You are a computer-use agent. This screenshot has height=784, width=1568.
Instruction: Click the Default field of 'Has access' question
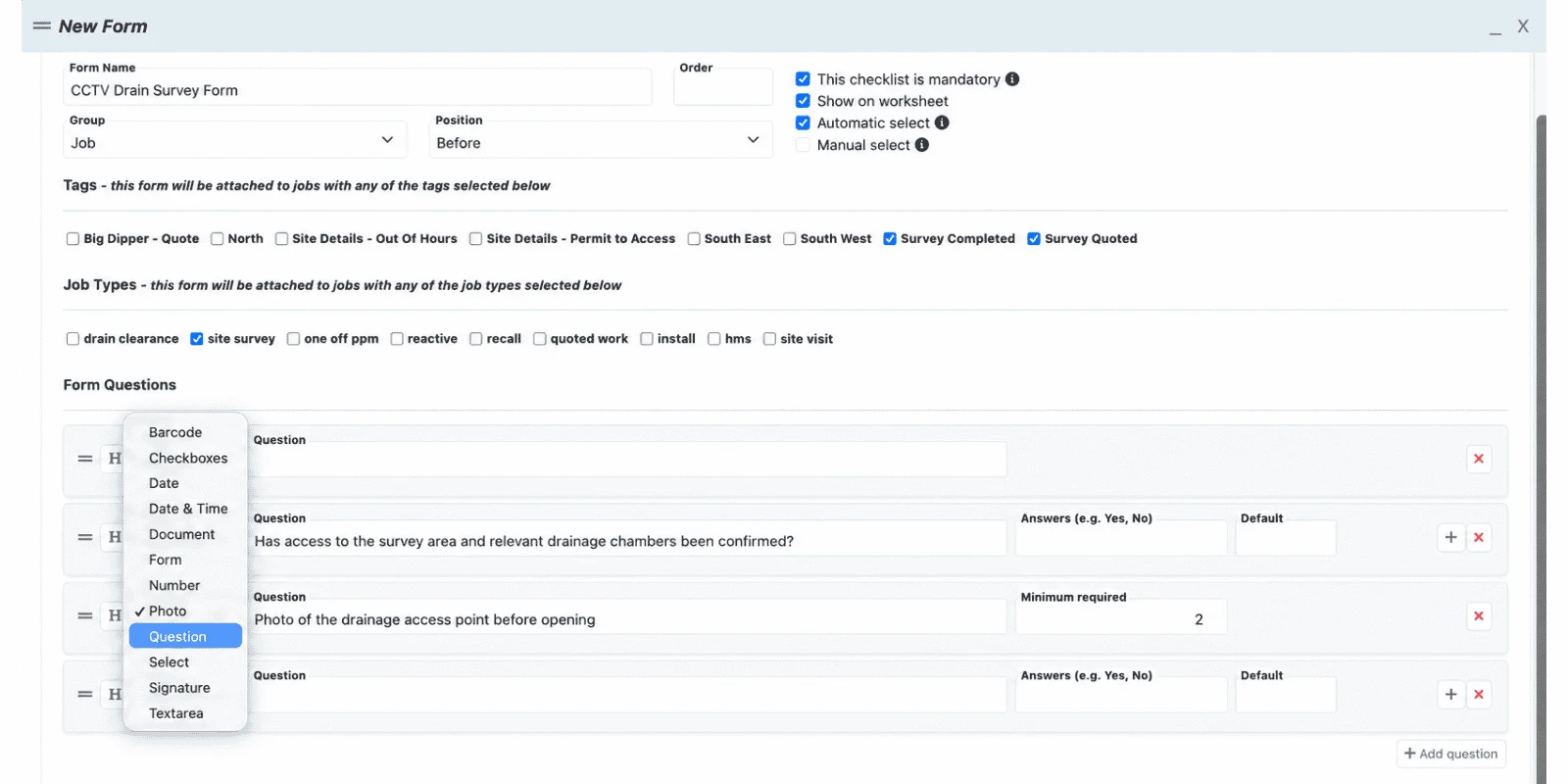point(1286,540)
